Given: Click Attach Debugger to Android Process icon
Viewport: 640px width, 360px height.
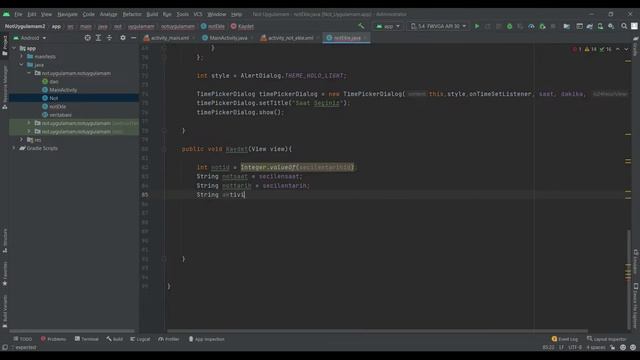Looking at the screenshot, I should (x=542, y=26).
